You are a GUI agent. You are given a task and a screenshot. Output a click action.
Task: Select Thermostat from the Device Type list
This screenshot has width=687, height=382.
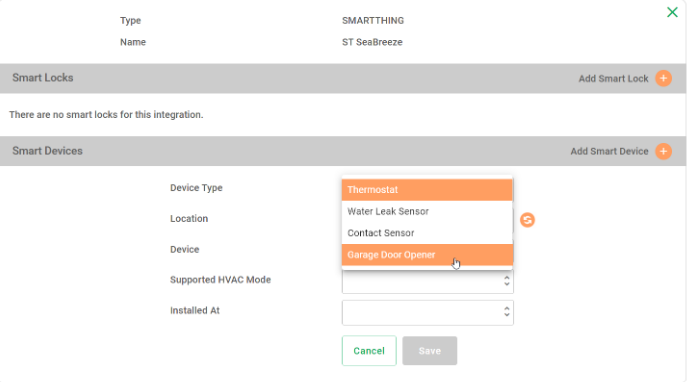[x=427, y=190]
